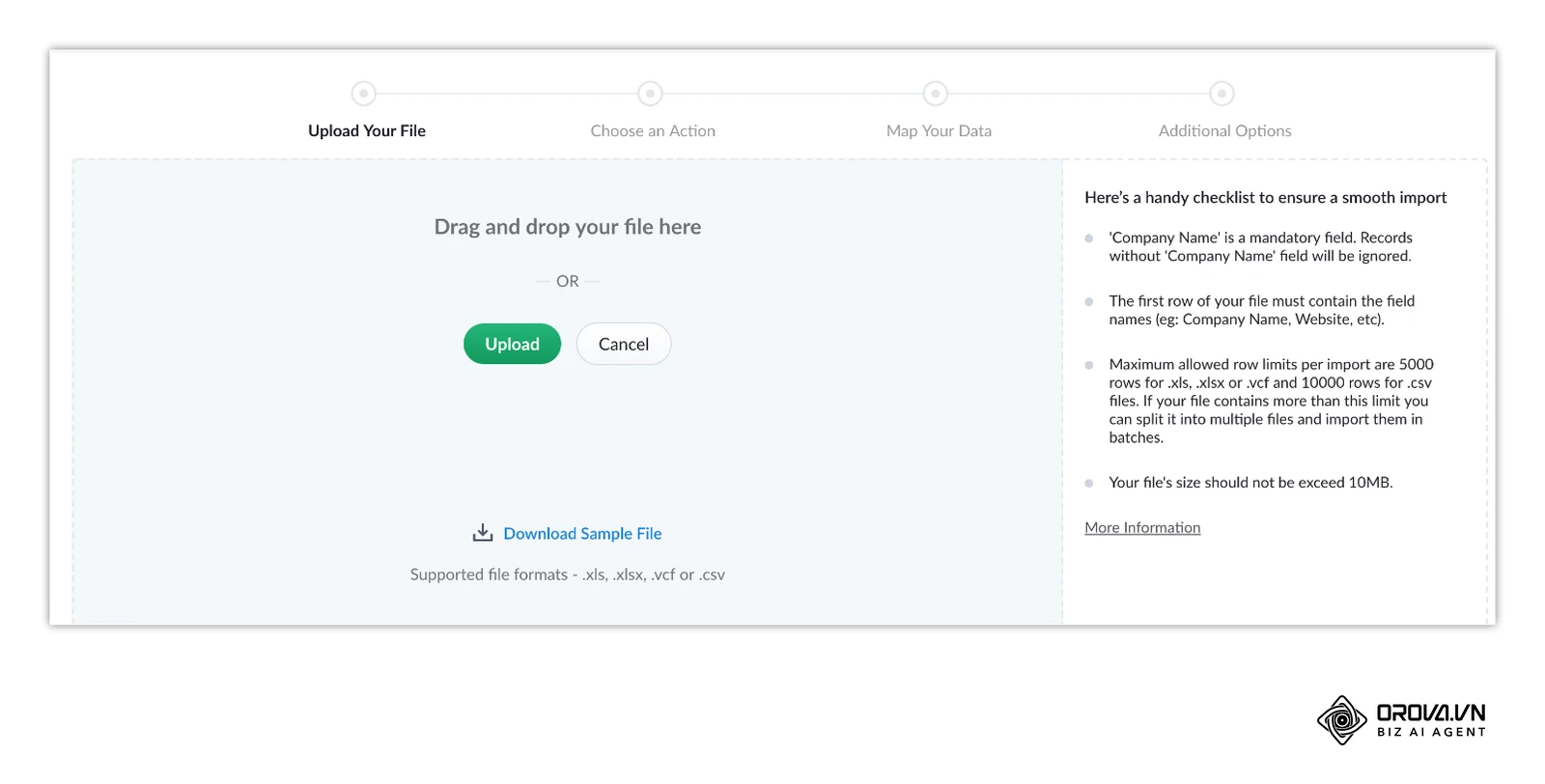Select the Upload Your File step label
The width and height of the screenshot is (1545, 784).
(x=367, y=130)
